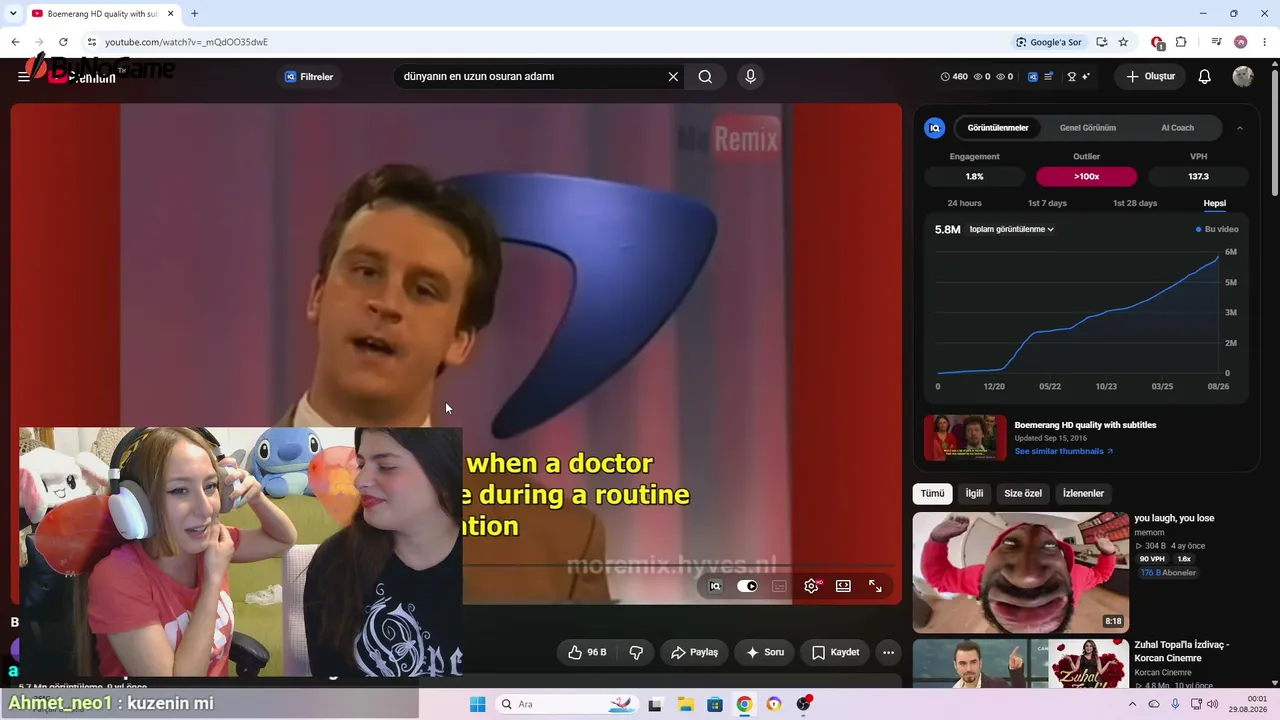Open the Windows Start menu

(x=478, y=704)
